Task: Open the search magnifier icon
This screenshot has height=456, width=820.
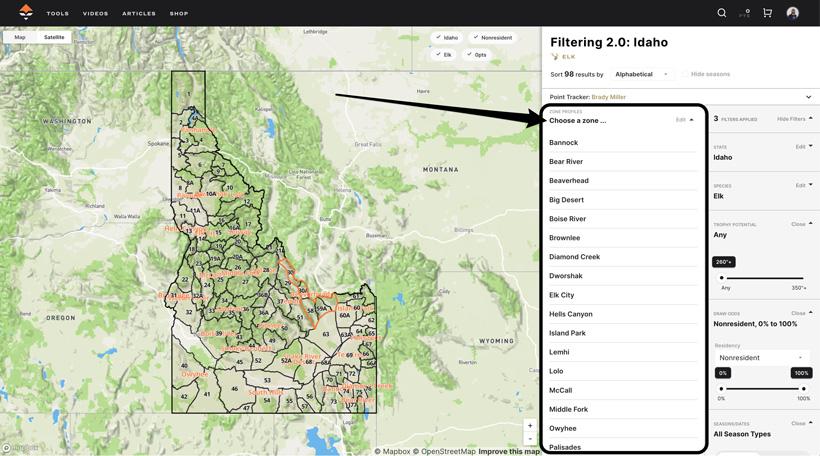Action: tap(721, 13)
